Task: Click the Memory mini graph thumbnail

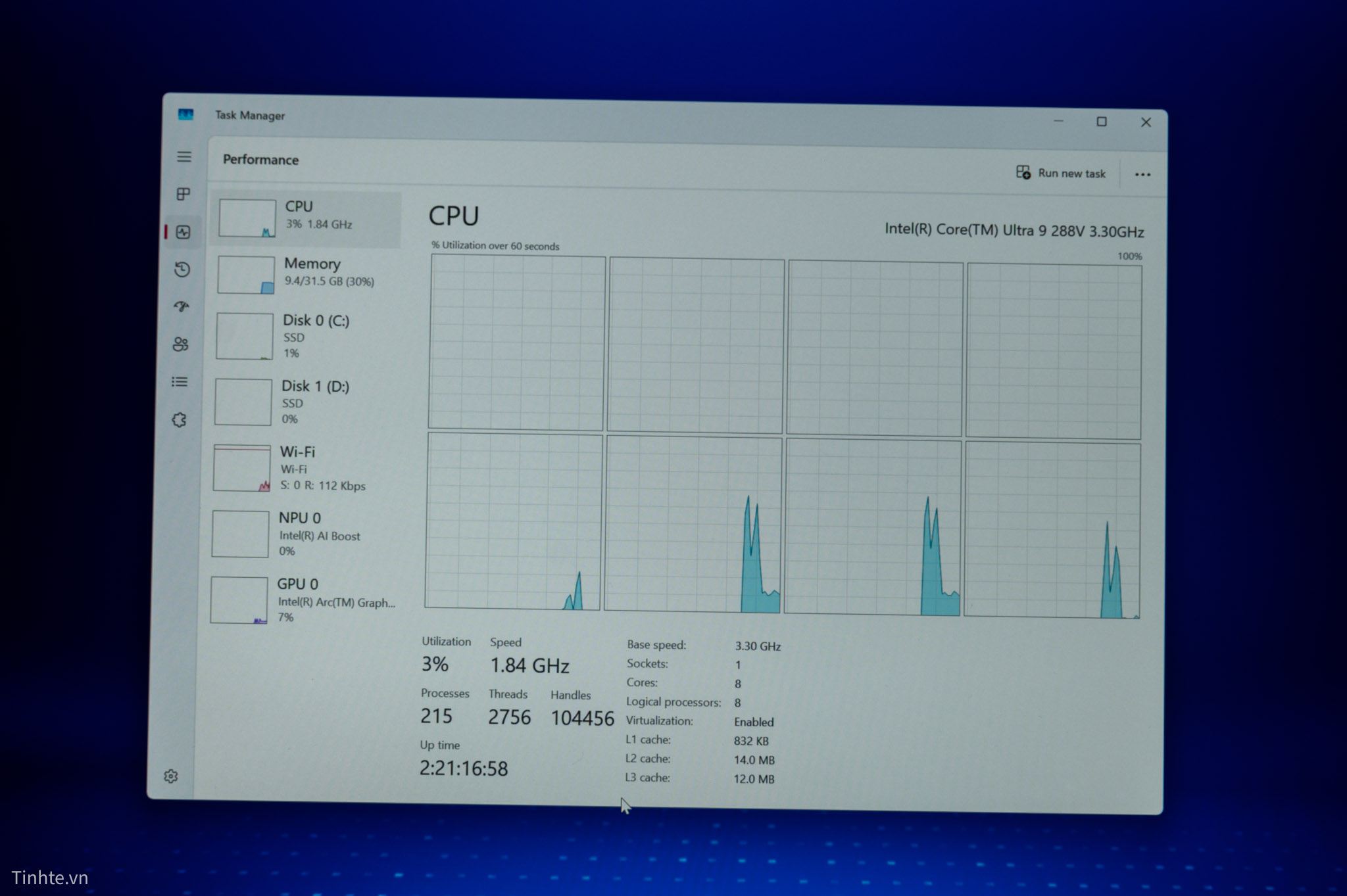Action: (x=246, y=275)
